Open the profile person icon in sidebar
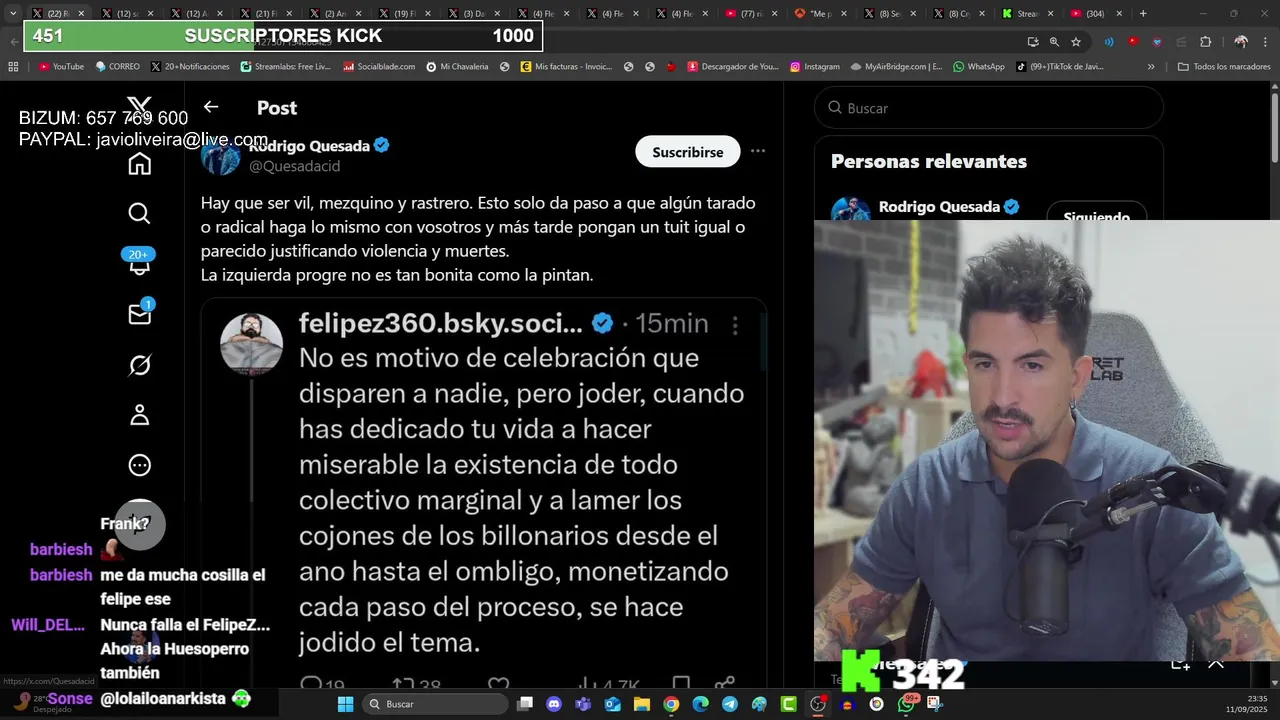1280x720 pixels. coord(139,415)
